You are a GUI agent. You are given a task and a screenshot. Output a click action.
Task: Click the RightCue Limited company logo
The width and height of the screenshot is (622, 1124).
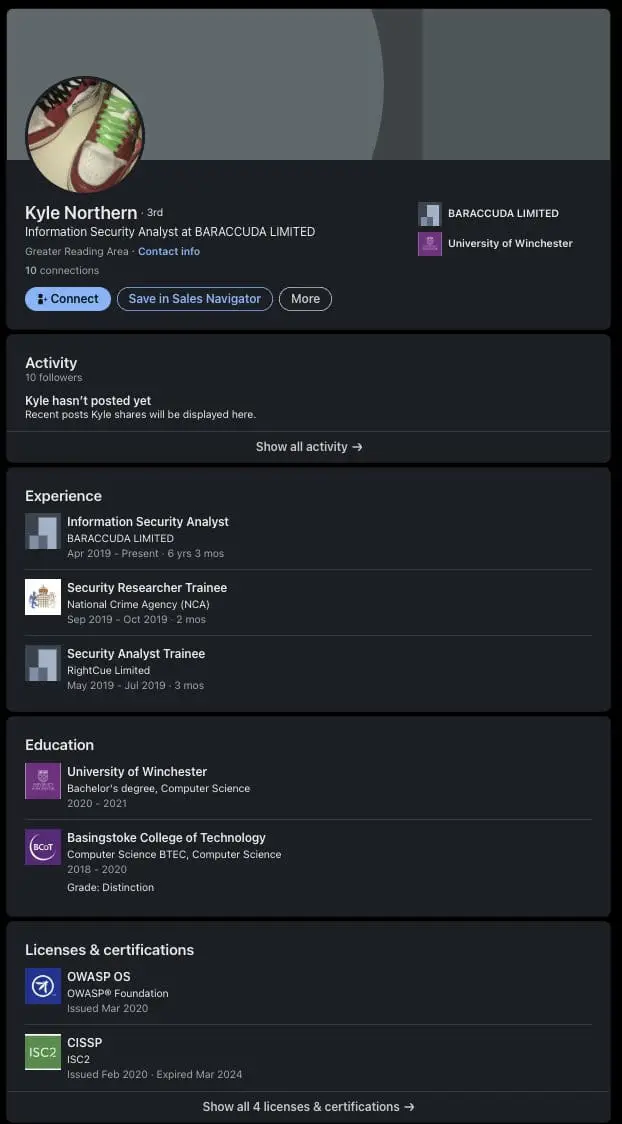click(43, 663)
